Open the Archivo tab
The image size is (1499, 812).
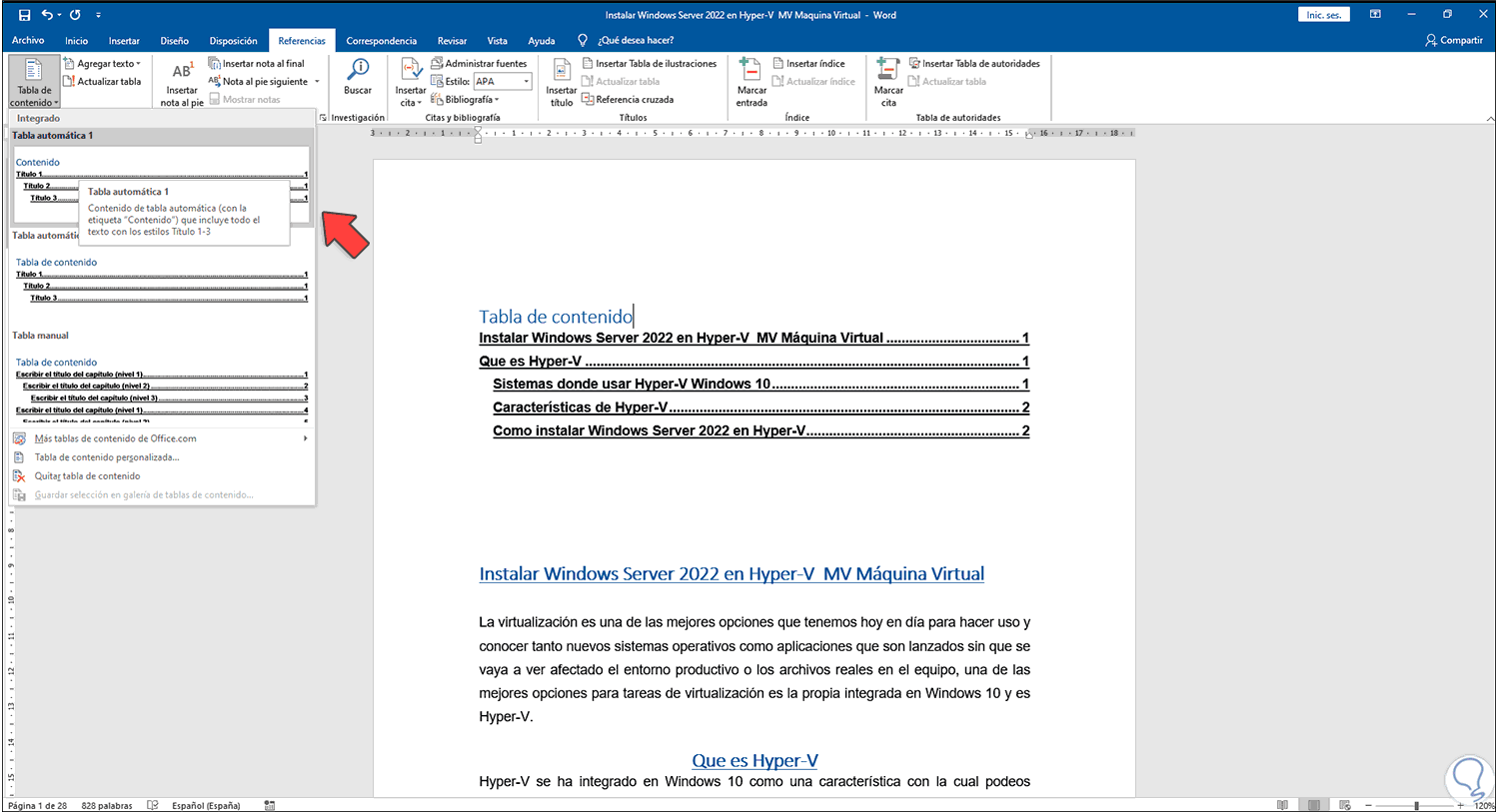[x=28, y=41]
